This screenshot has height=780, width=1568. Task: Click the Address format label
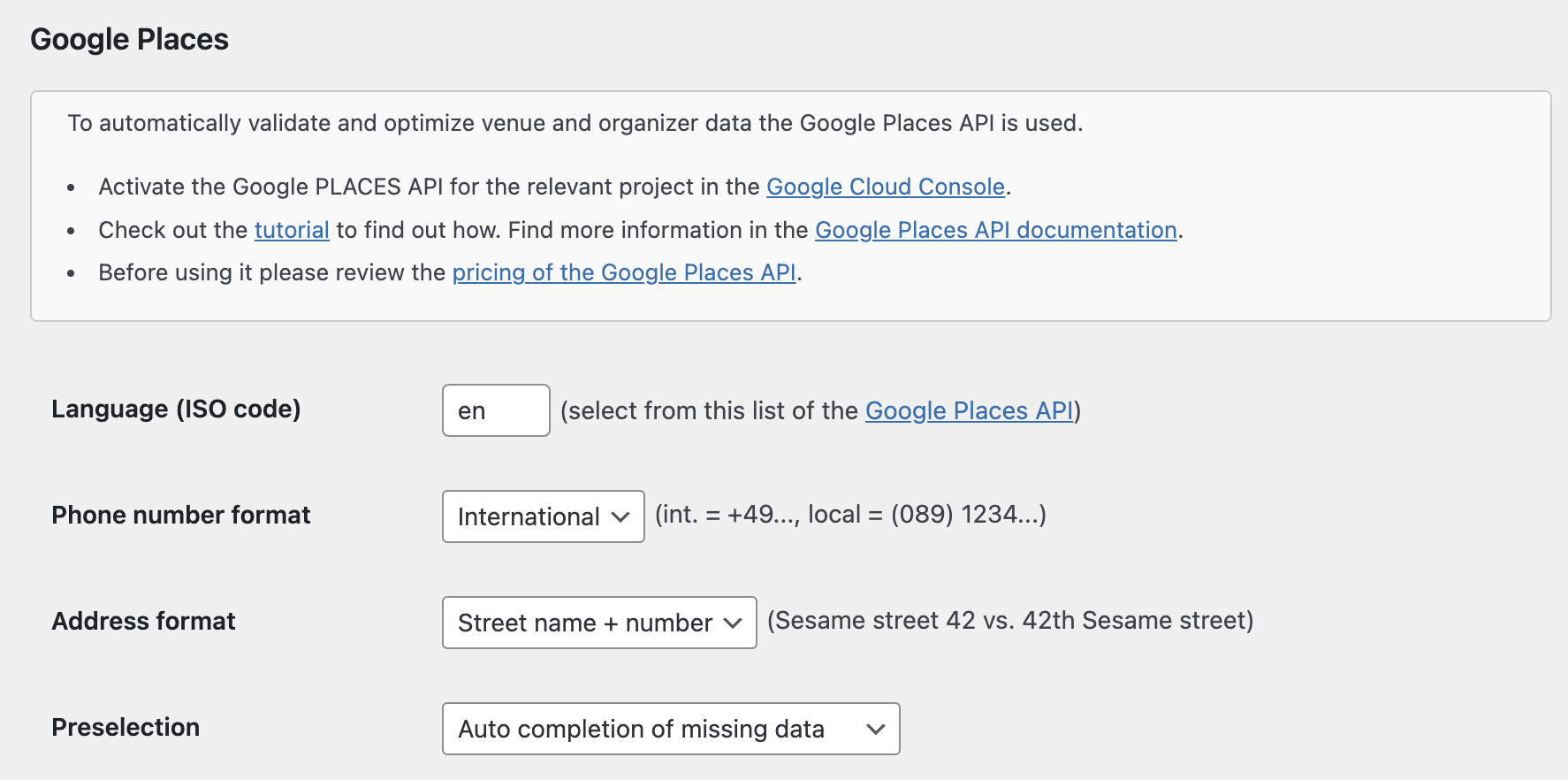pyautogui.click(x=144, y=621)
